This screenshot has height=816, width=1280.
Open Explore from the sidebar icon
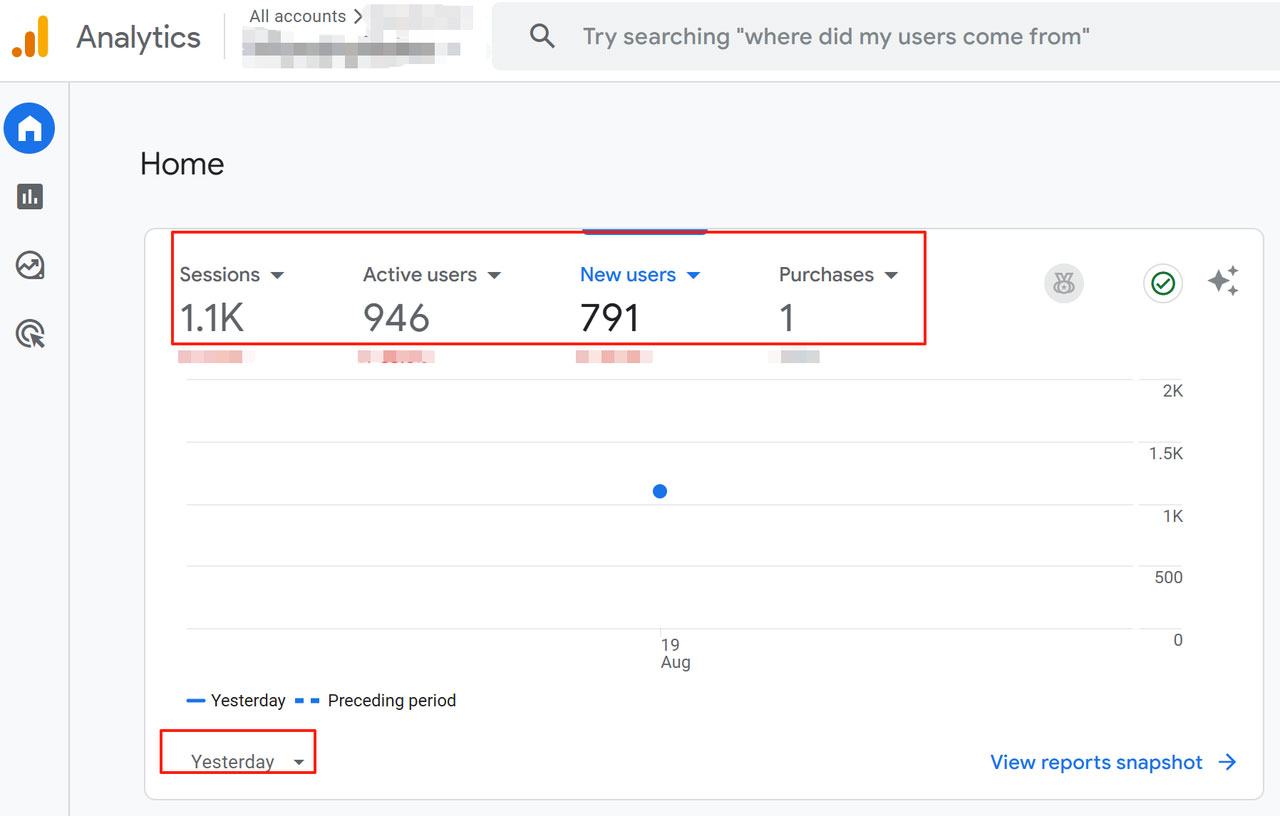[30, 265]
